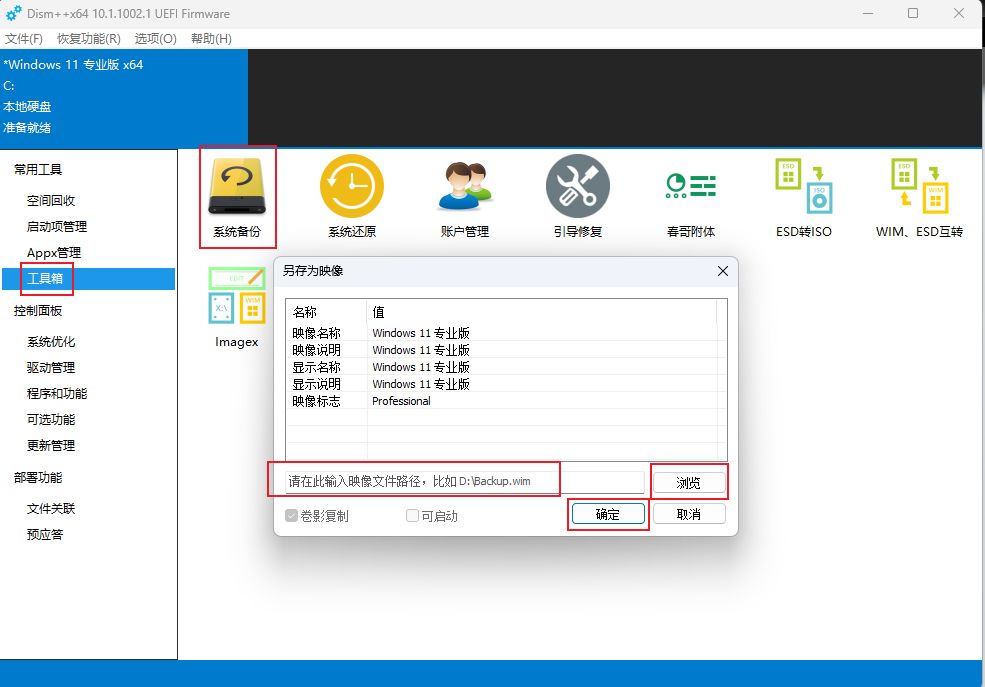Confirm with the 确定 button
The height and width of the screenshot is (687, 985).
[607, 514]
